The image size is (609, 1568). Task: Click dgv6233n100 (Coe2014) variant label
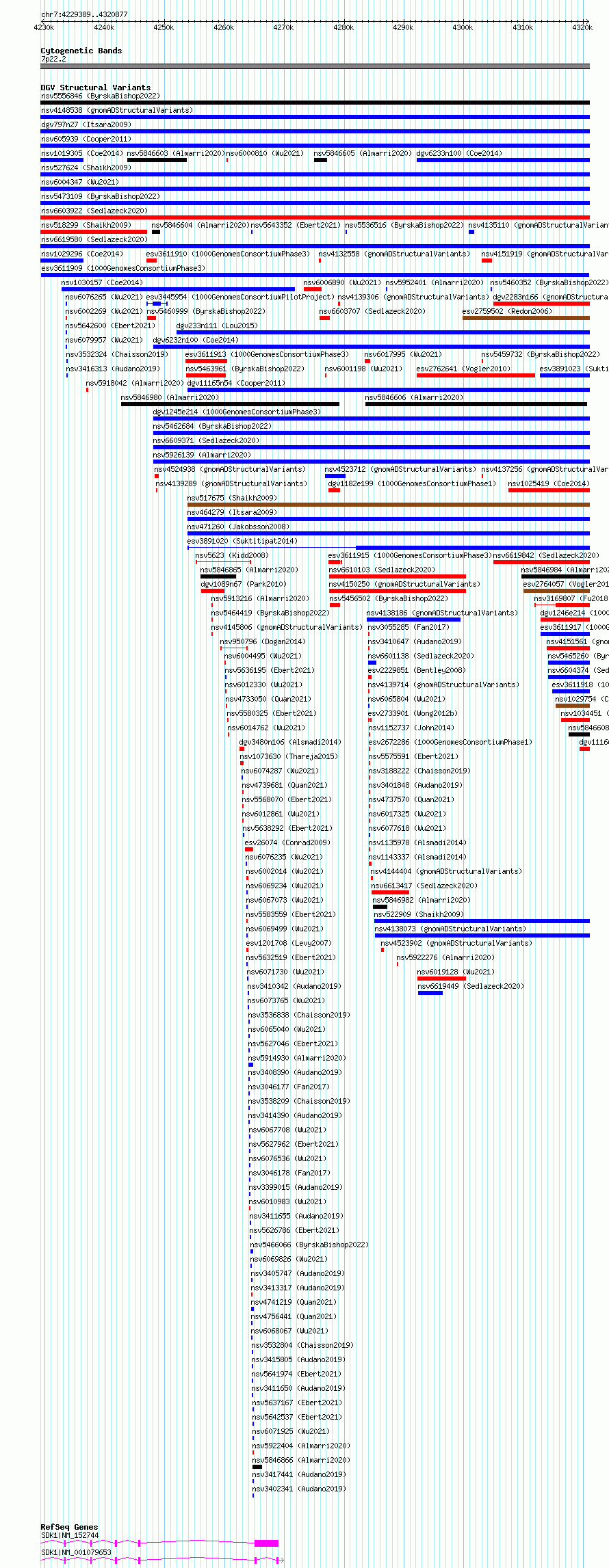(x=459, y=154)
